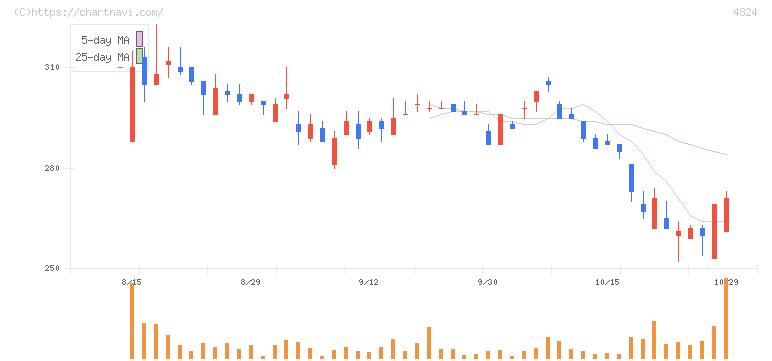
Task: Click the 4824 stock code label
Action: pos(745,12)
